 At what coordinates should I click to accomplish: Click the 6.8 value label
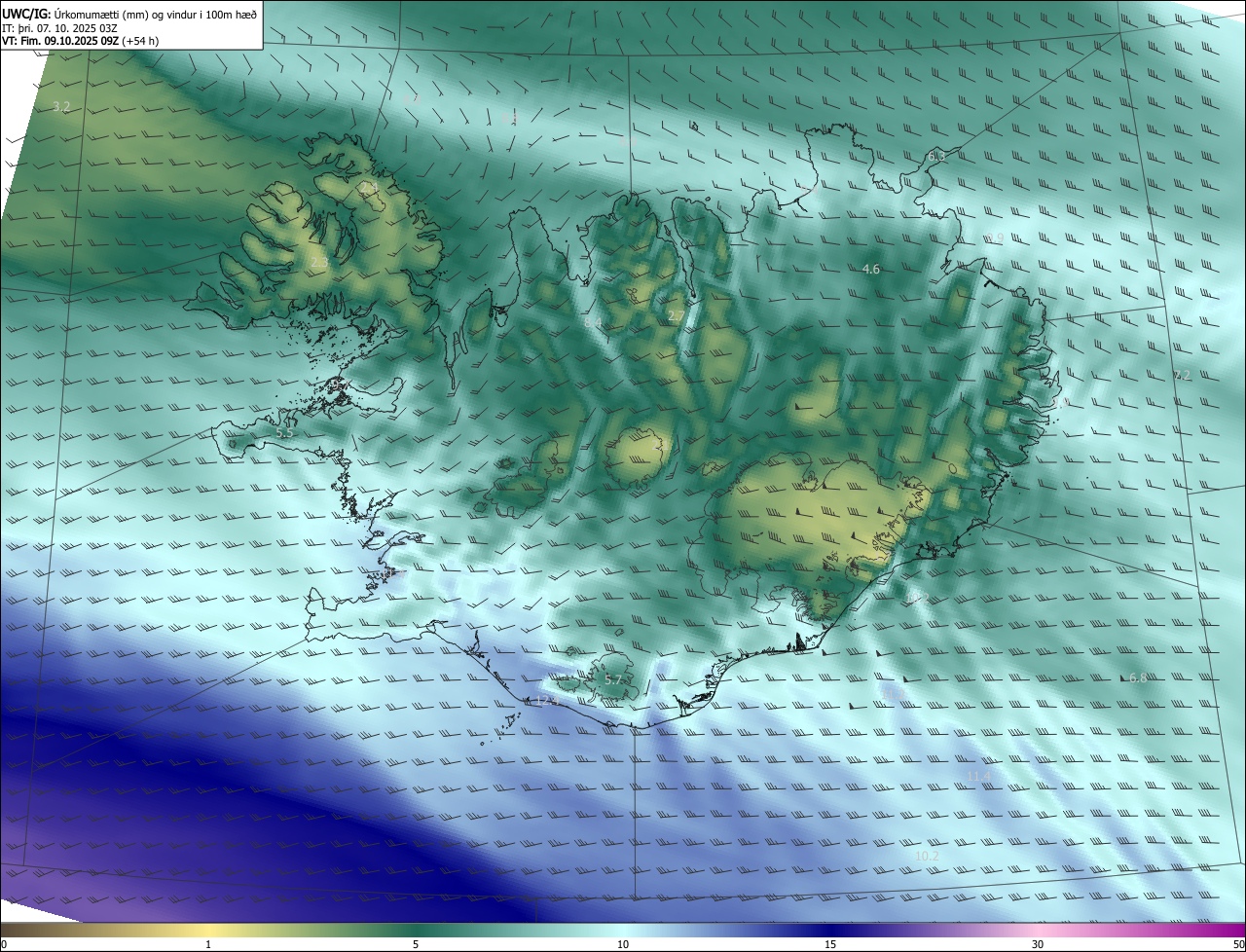point(1138,678)
